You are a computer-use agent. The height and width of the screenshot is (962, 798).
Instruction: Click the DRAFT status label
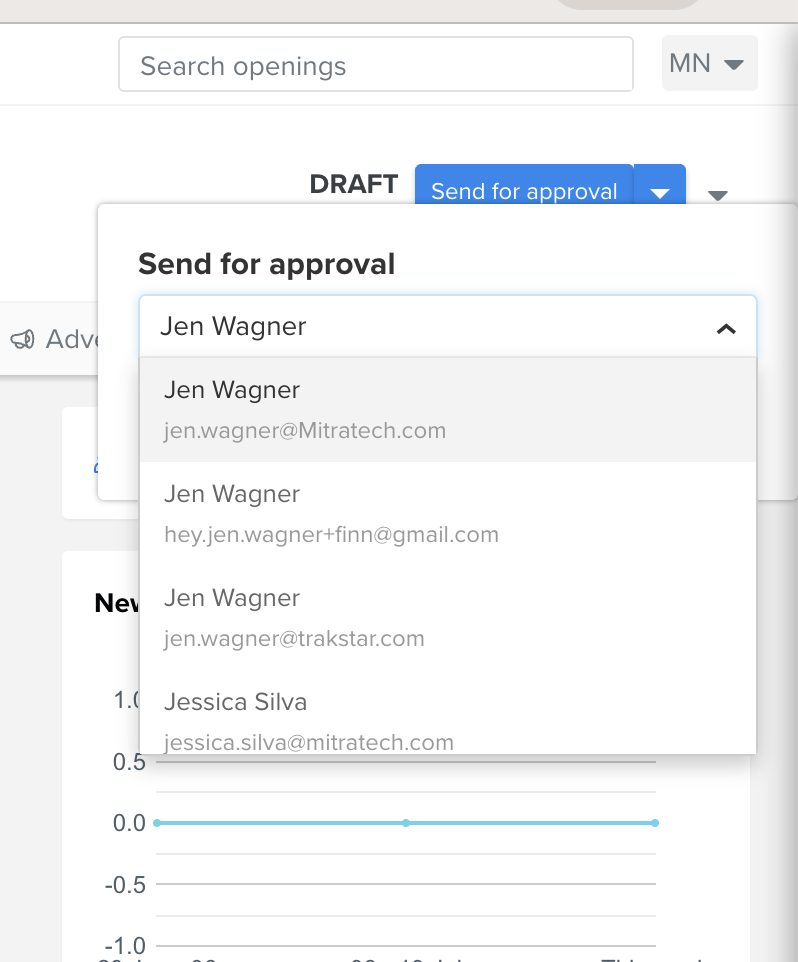click(x=354, y=184)
